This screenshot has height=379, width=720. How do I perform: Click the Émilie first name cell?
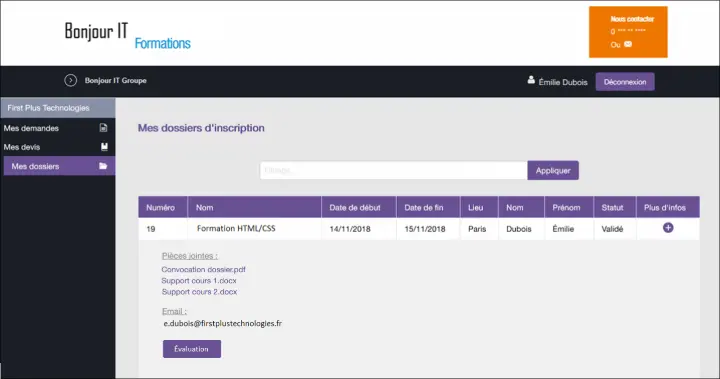[x=569, y=229]
